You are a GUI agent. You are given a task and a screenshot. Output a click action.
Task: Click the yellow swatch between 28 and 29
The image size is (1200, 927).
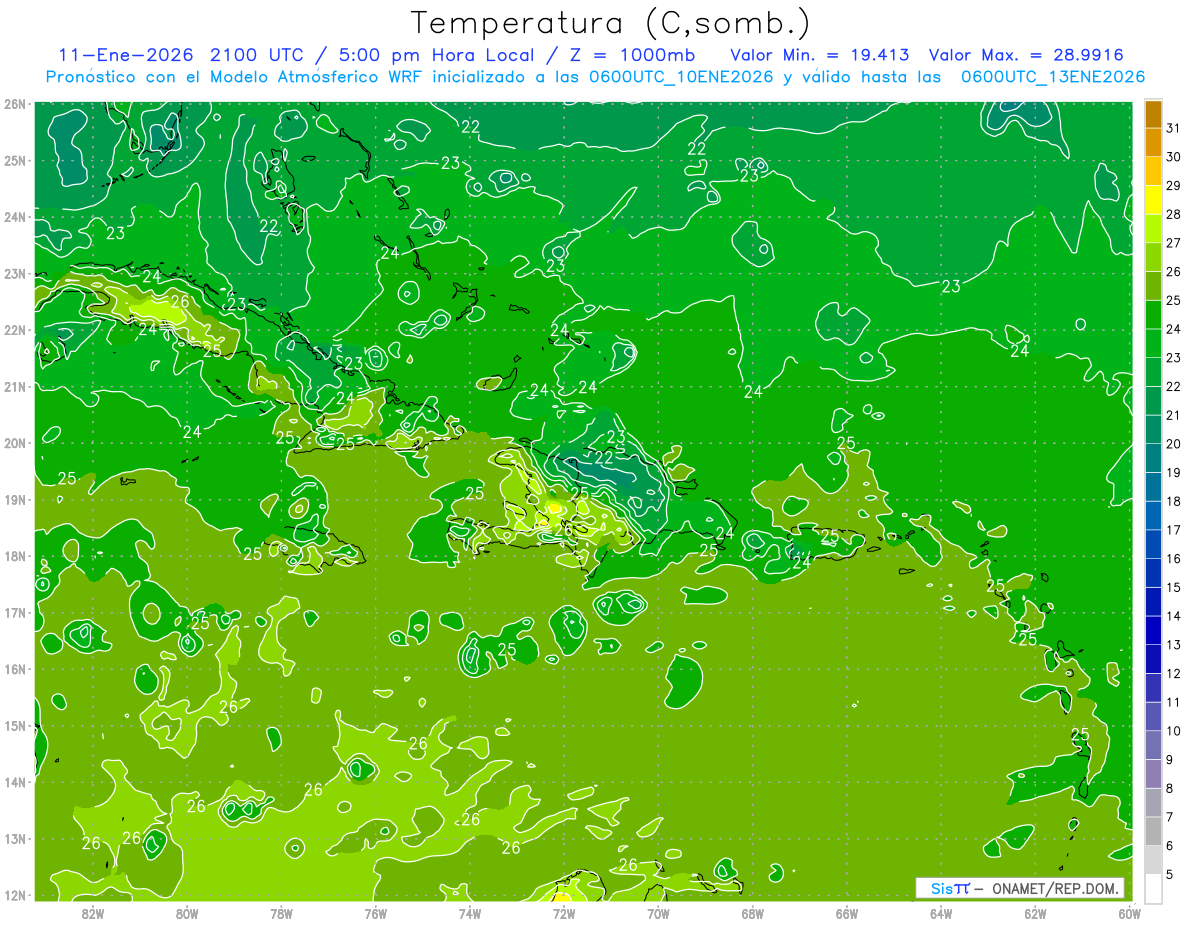(1153, 200)
